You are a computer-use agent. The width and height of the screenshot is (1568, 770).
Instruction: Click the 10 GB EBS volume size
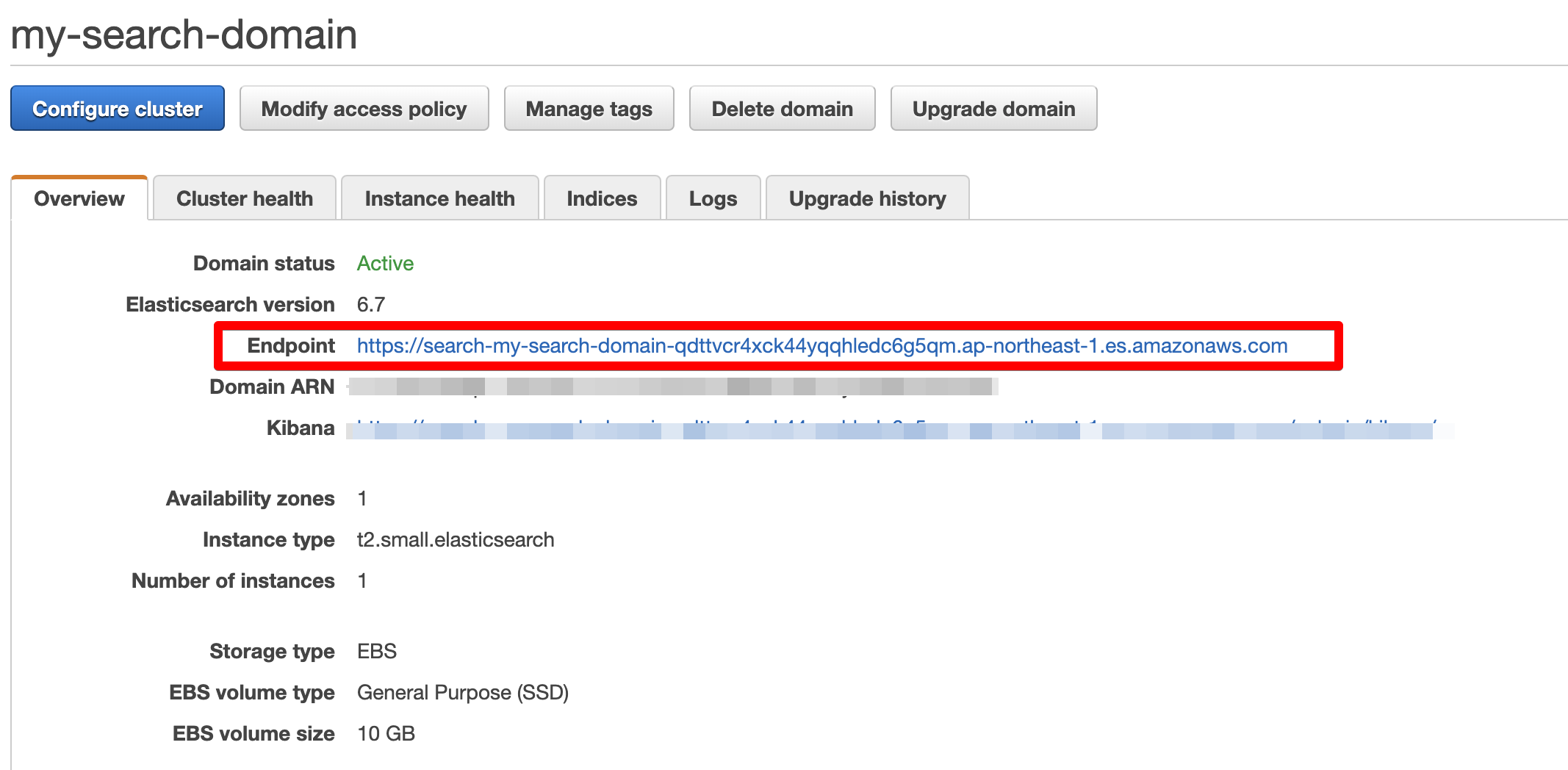(385, 733)
